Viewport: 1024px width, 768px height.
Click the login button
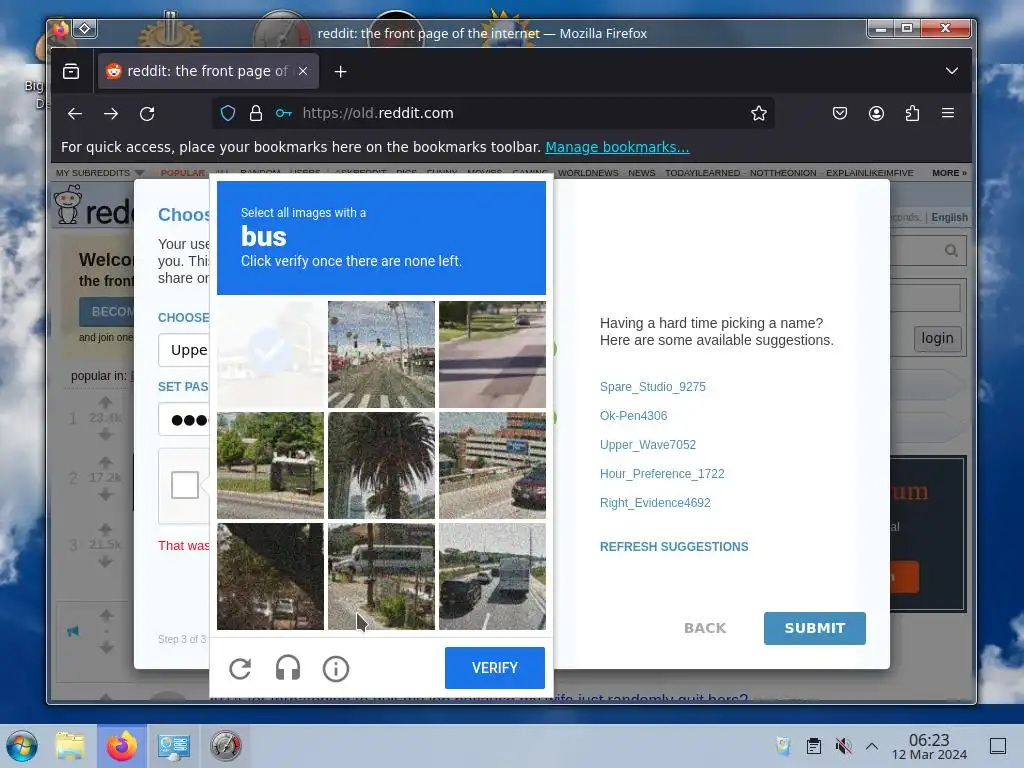[937, 338]
